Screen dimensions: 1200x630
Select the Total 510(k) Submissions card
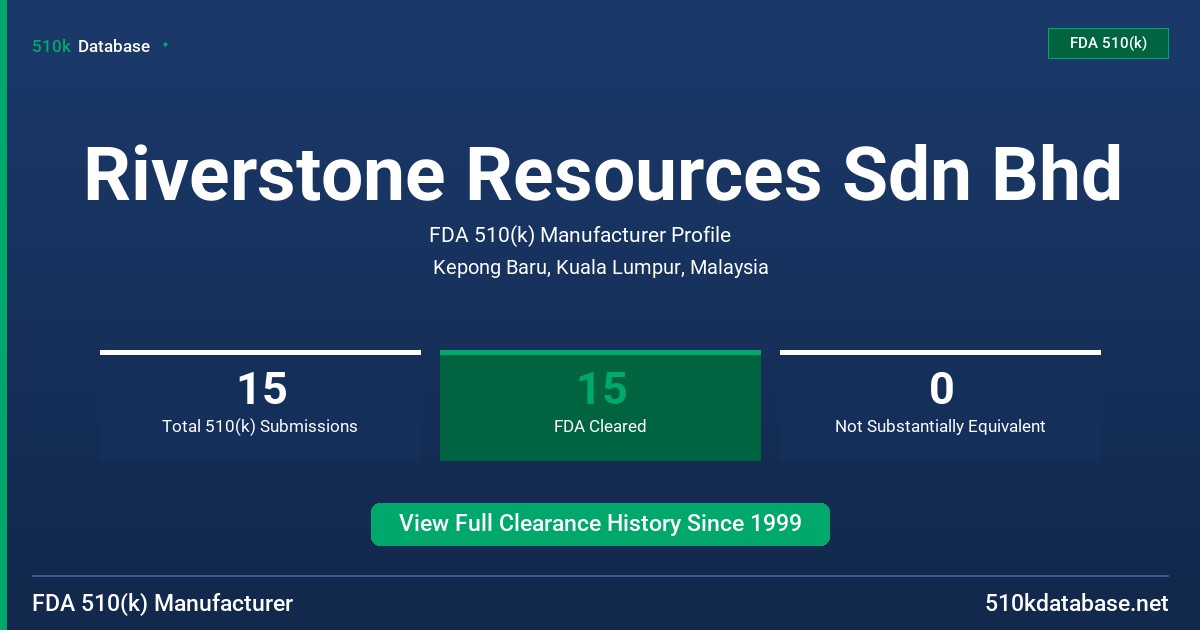(x=260, y=405)
